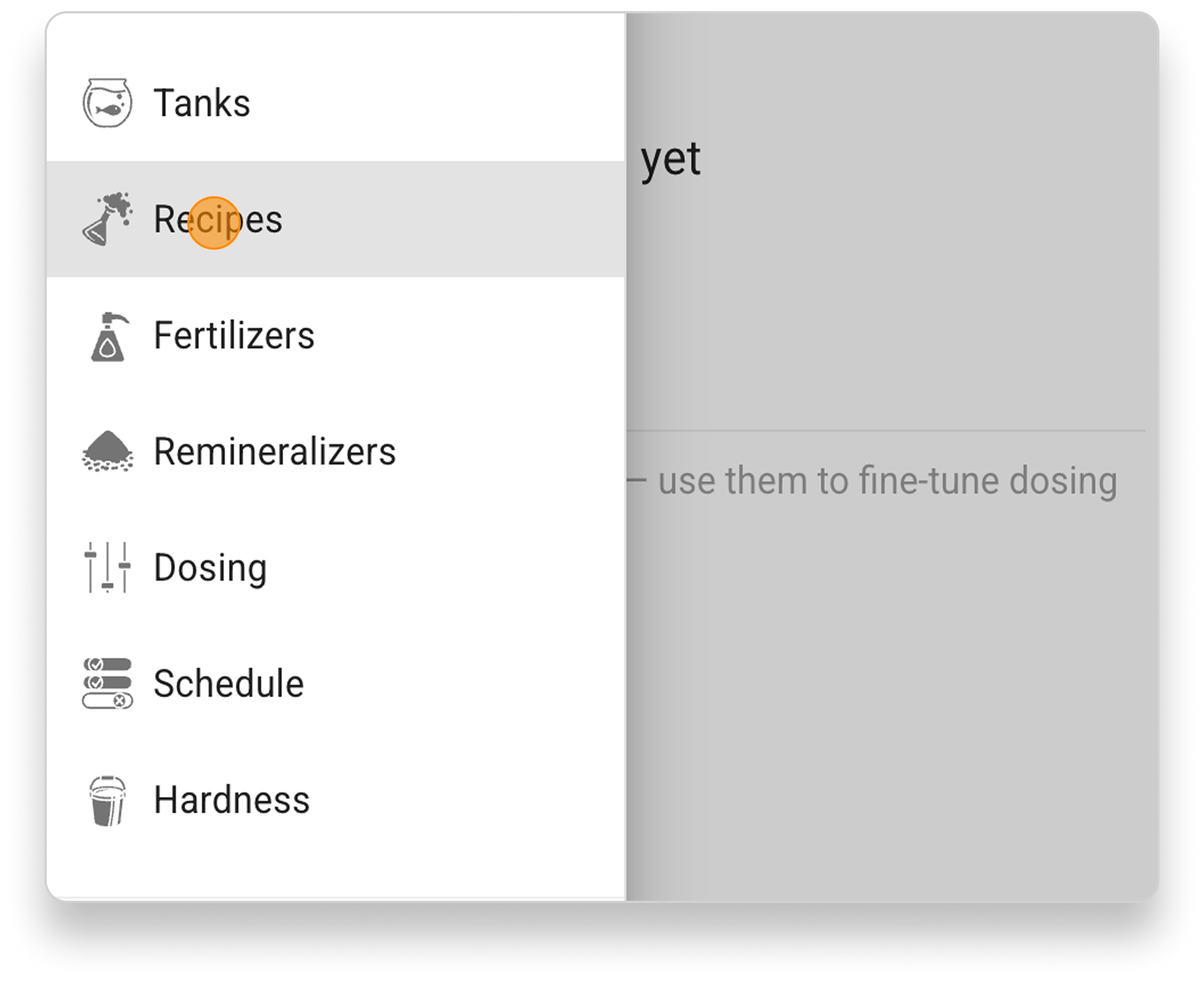1204x981 pixels.
Task: Select the highlighted Recipes label
Action: pos(218,220)
